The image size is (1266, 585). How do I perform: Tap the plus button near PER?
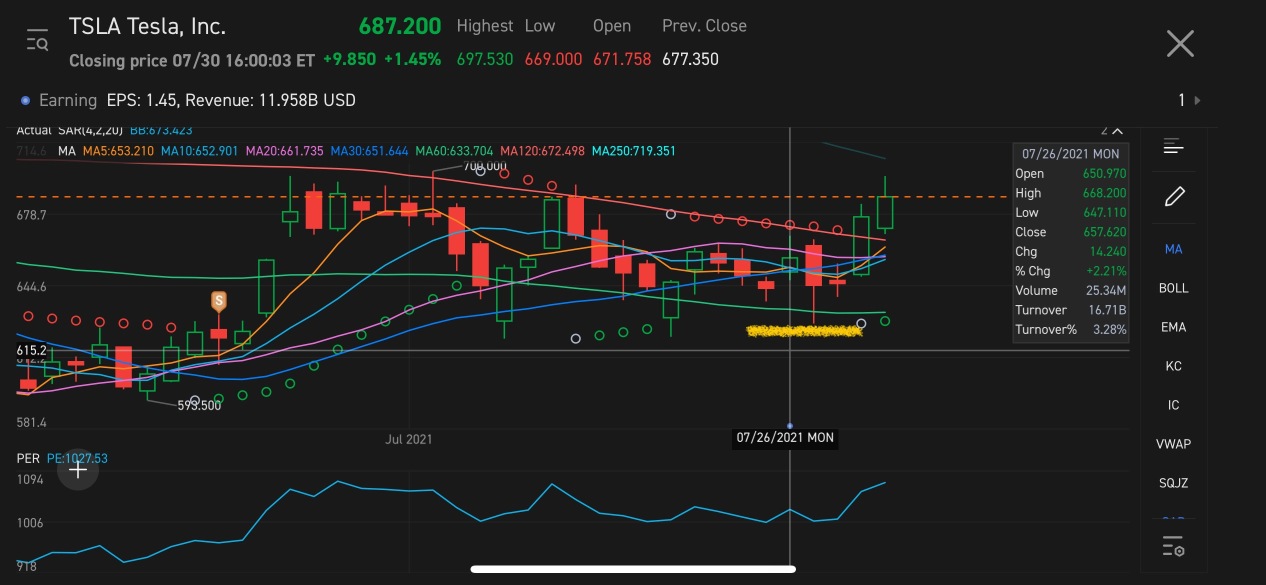pos(78,469)
